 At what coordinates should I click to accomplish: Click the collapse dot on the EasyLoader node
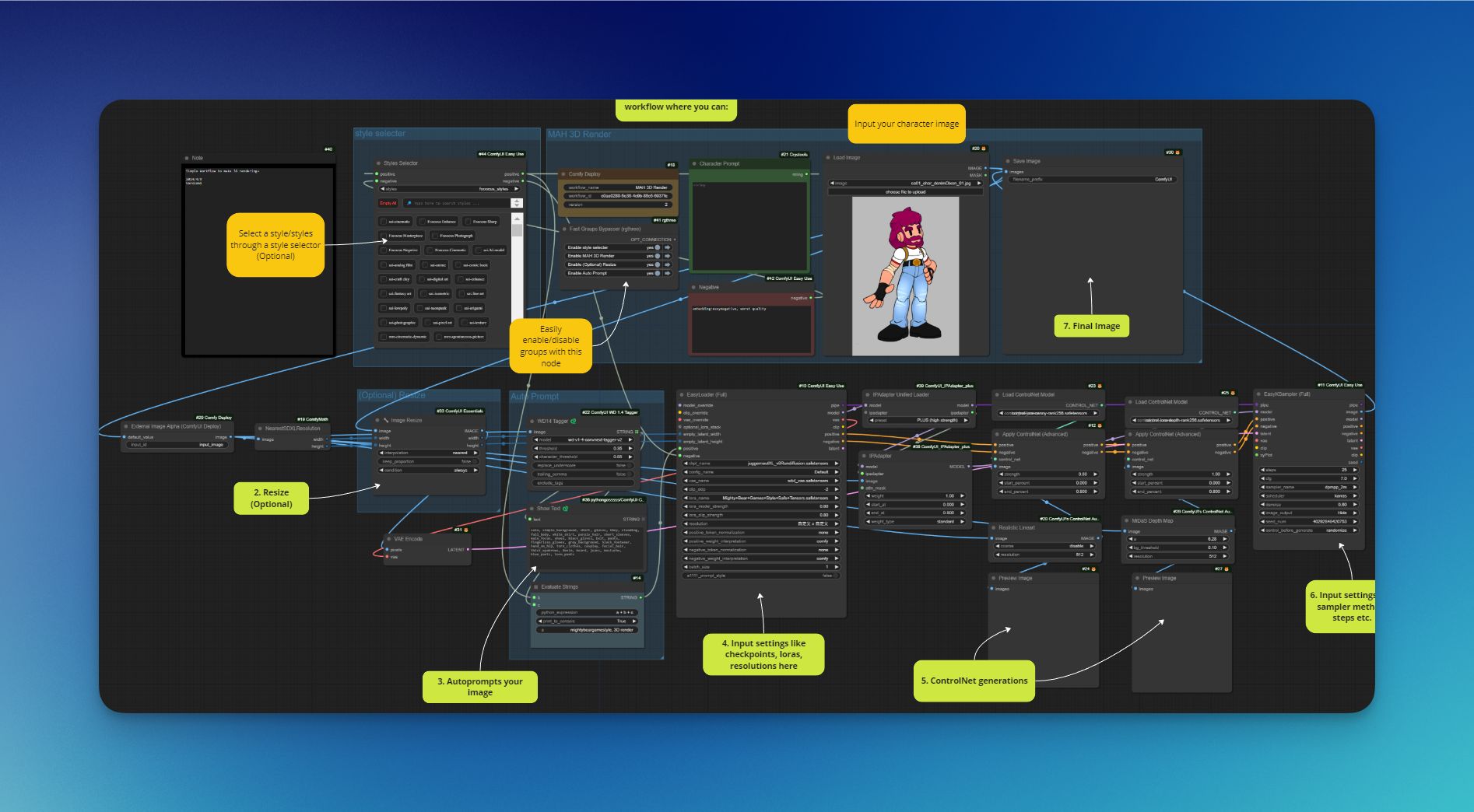click(682, 395)
